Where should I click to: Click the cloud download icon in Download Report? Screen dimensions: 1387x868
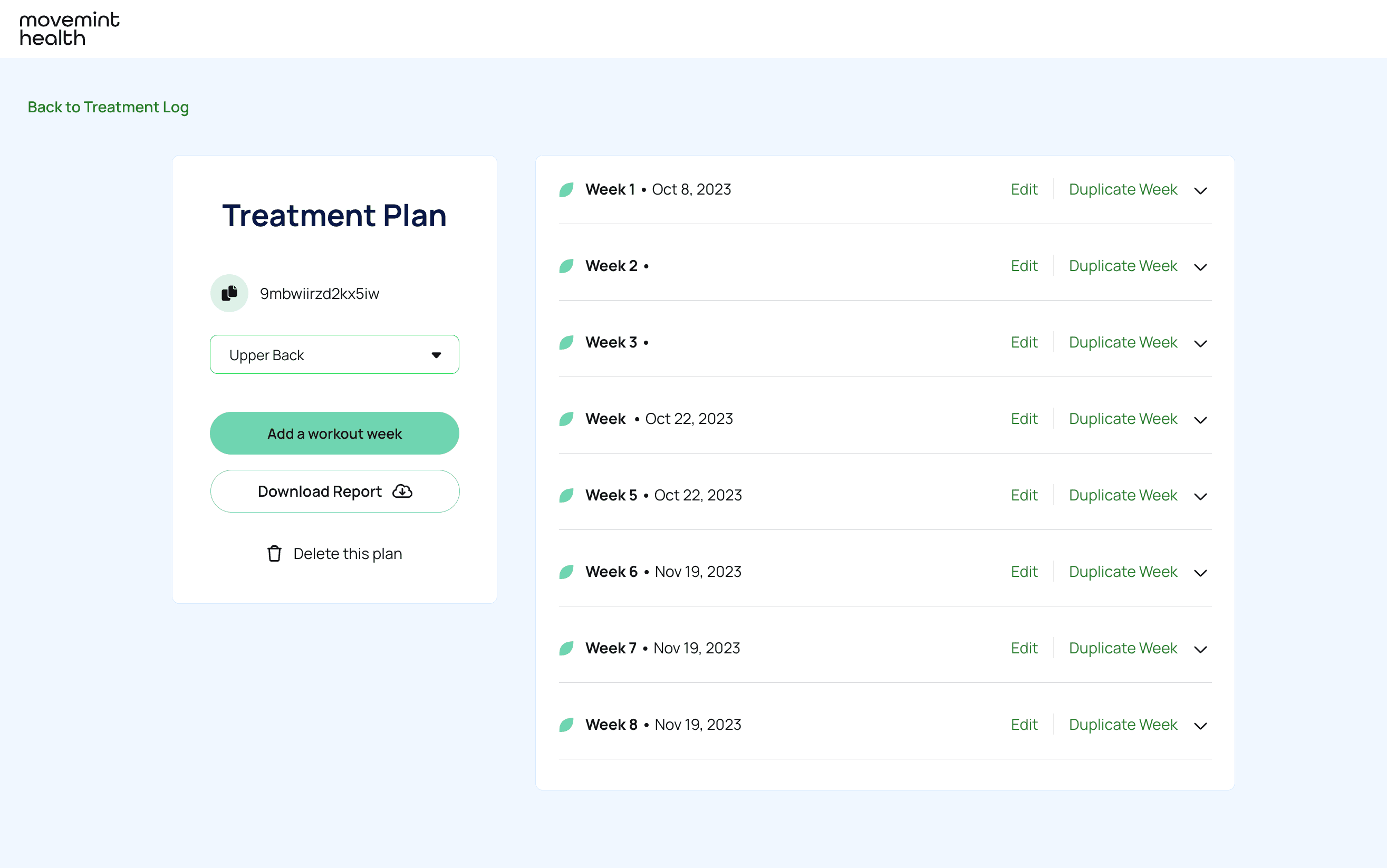click(402, 491)
